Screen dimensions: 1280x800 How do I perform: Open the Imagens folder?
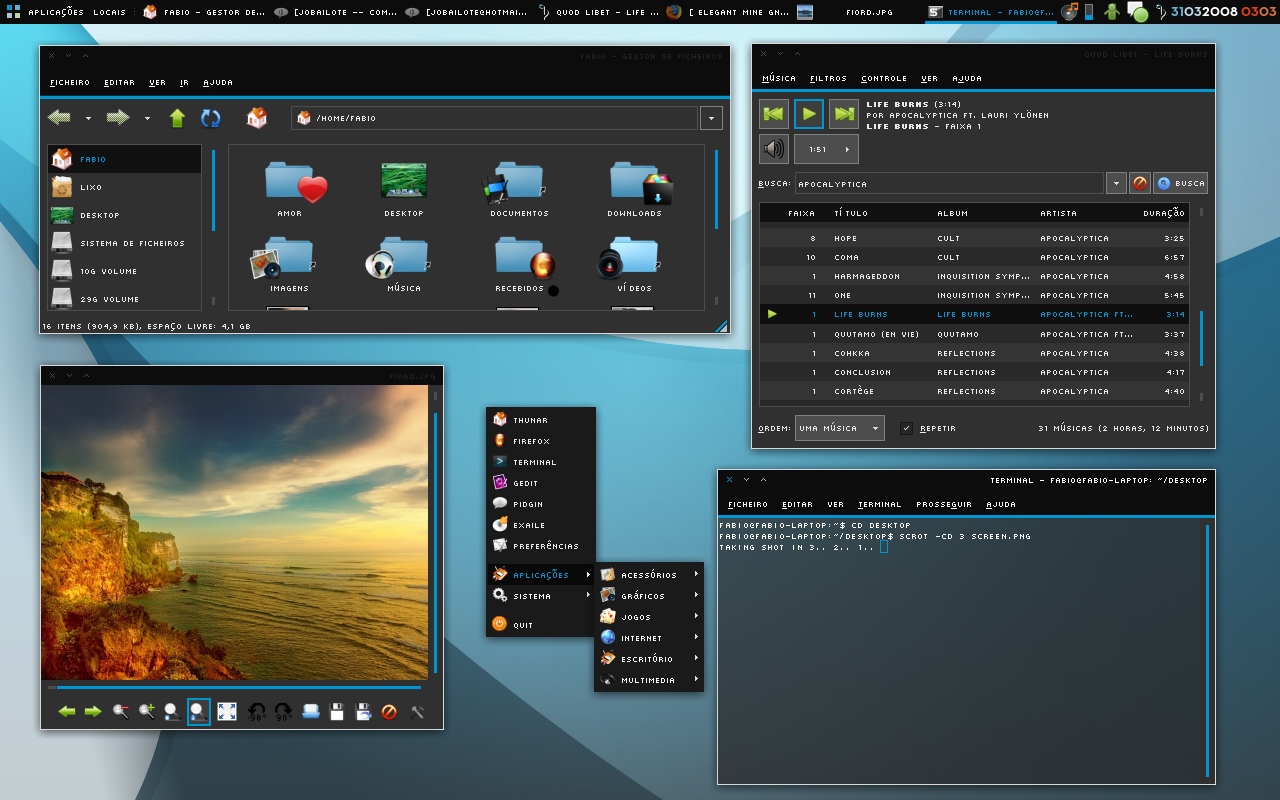coord(288,265)
